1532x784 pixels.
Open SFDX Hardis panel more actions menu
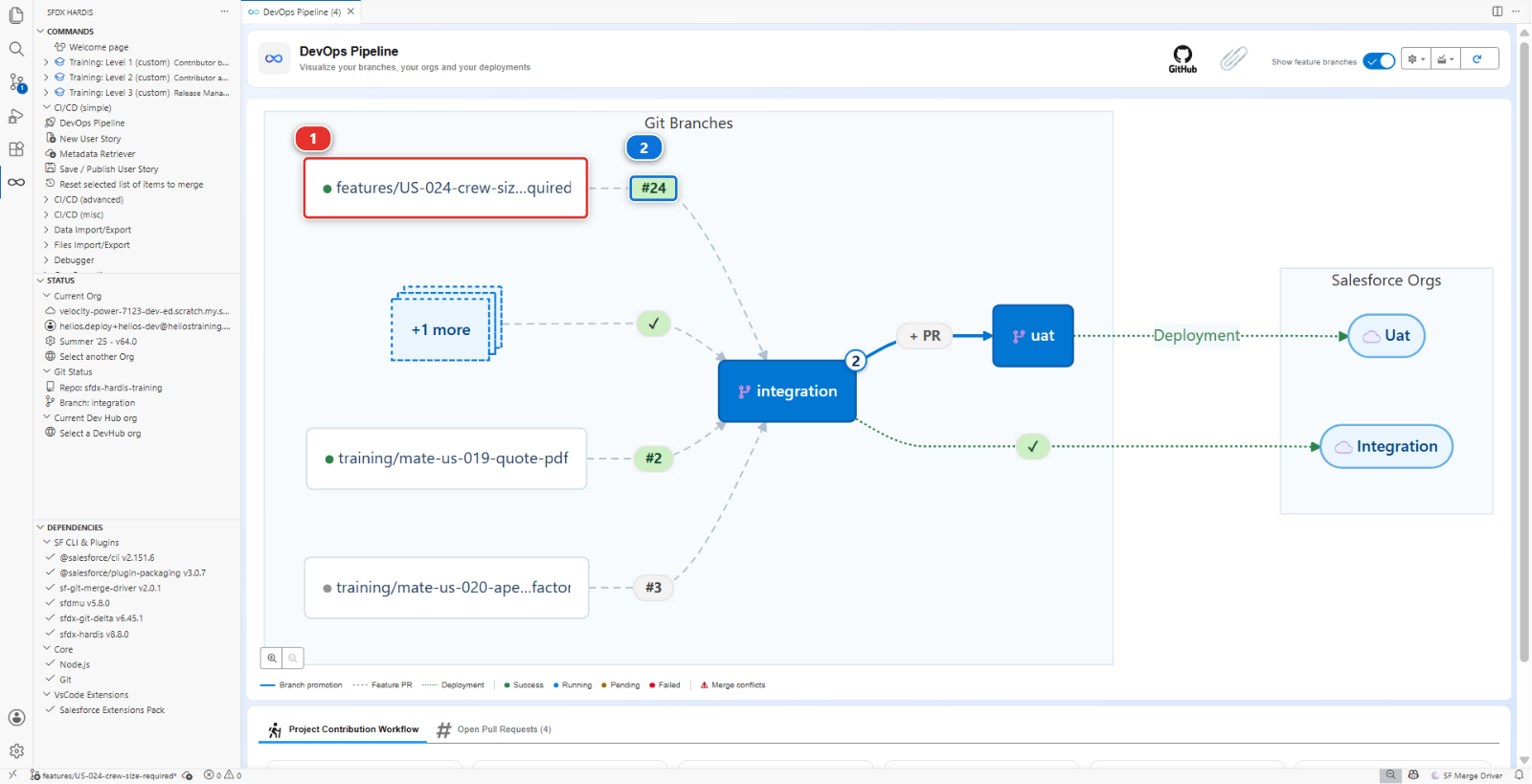click(224, 11)
